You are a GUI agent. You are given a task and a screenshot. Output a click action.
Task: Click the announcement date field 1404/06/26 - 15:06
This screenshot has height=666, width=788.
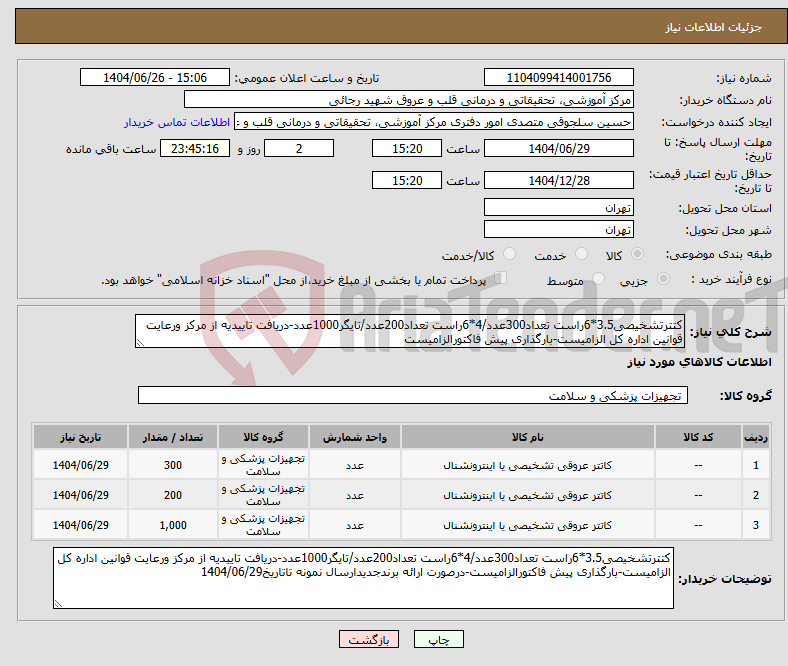[x=155, y=77]
